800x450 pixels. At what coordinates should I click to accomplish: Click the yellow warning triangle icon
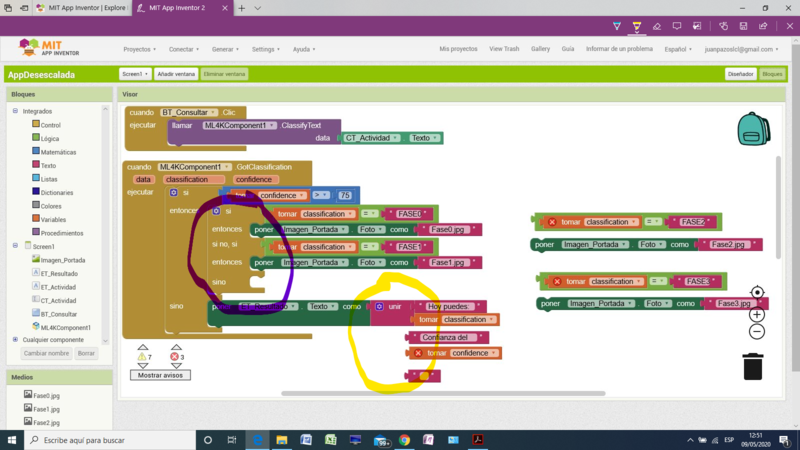click(143, 356)
